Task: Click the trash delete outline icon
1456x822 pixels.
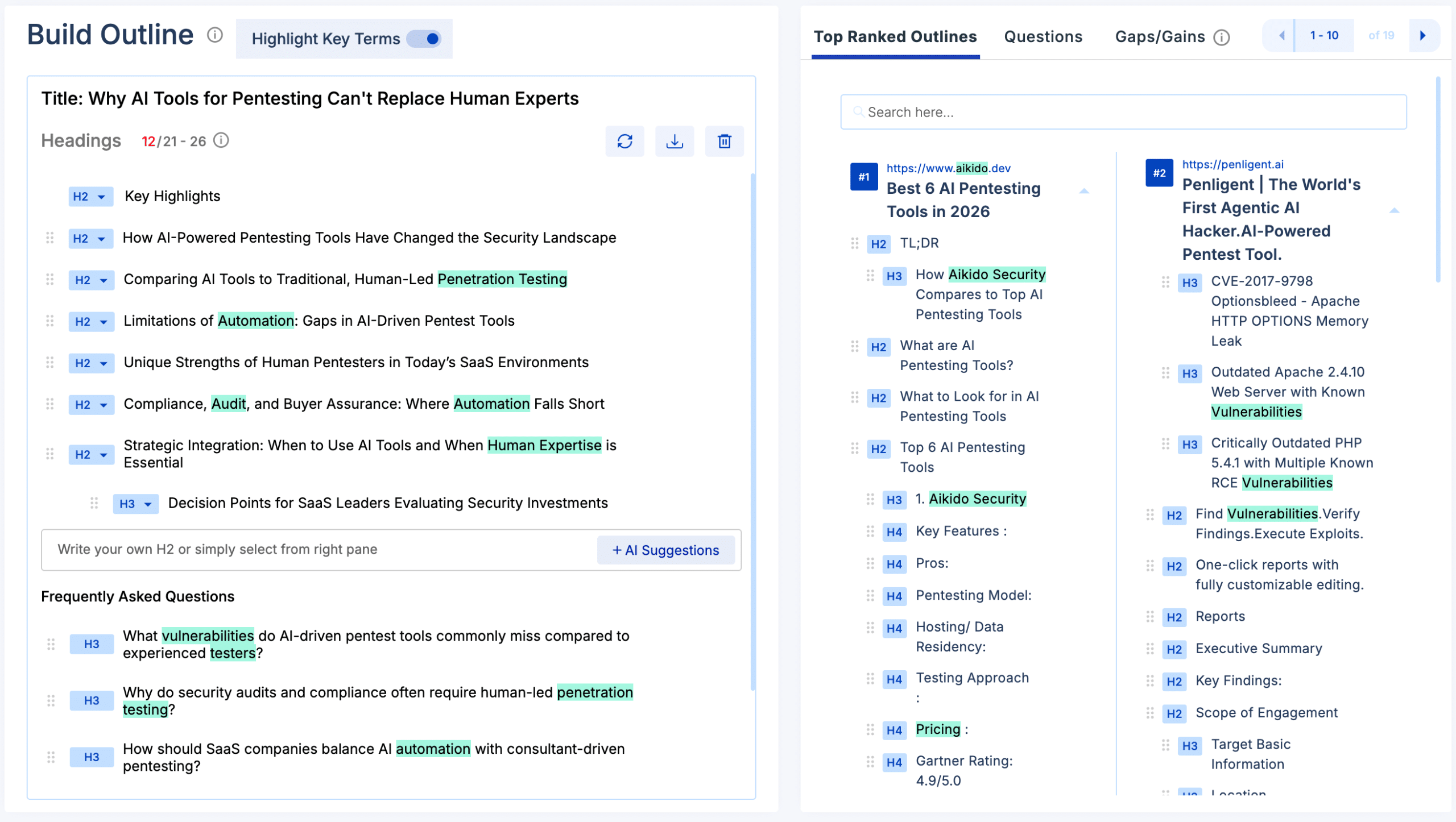Action: point(724,141)
